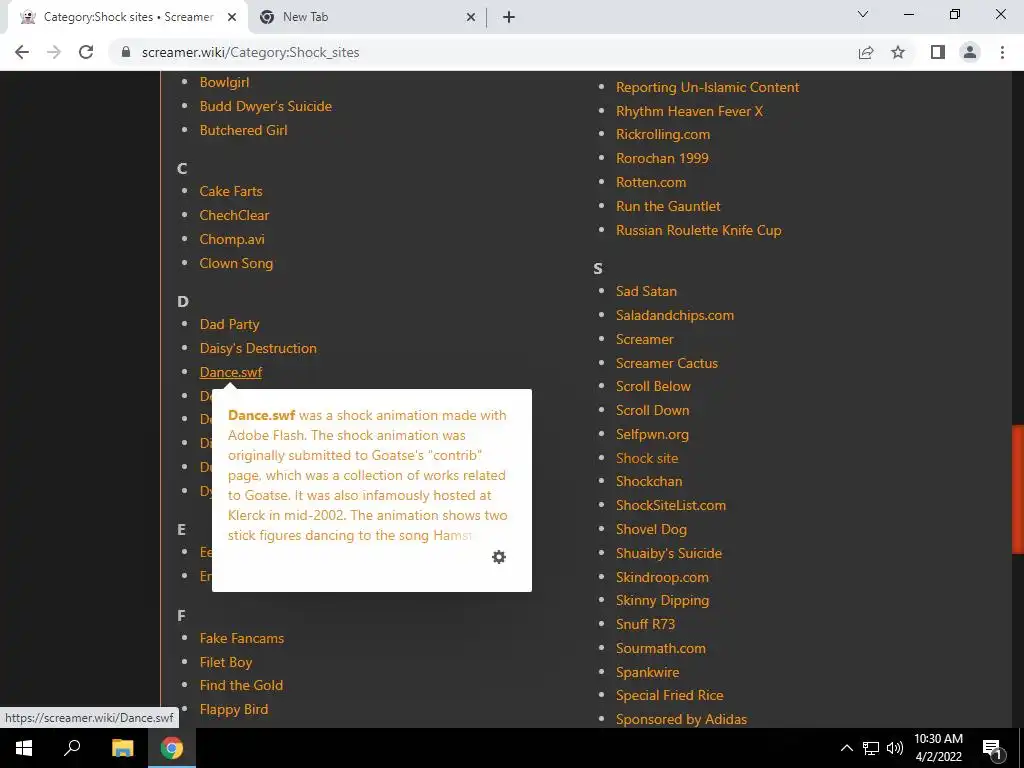Open the Rotten.com link
Image resolution: width=1024 pixels, height=768 pixels.
coord(651,182)
